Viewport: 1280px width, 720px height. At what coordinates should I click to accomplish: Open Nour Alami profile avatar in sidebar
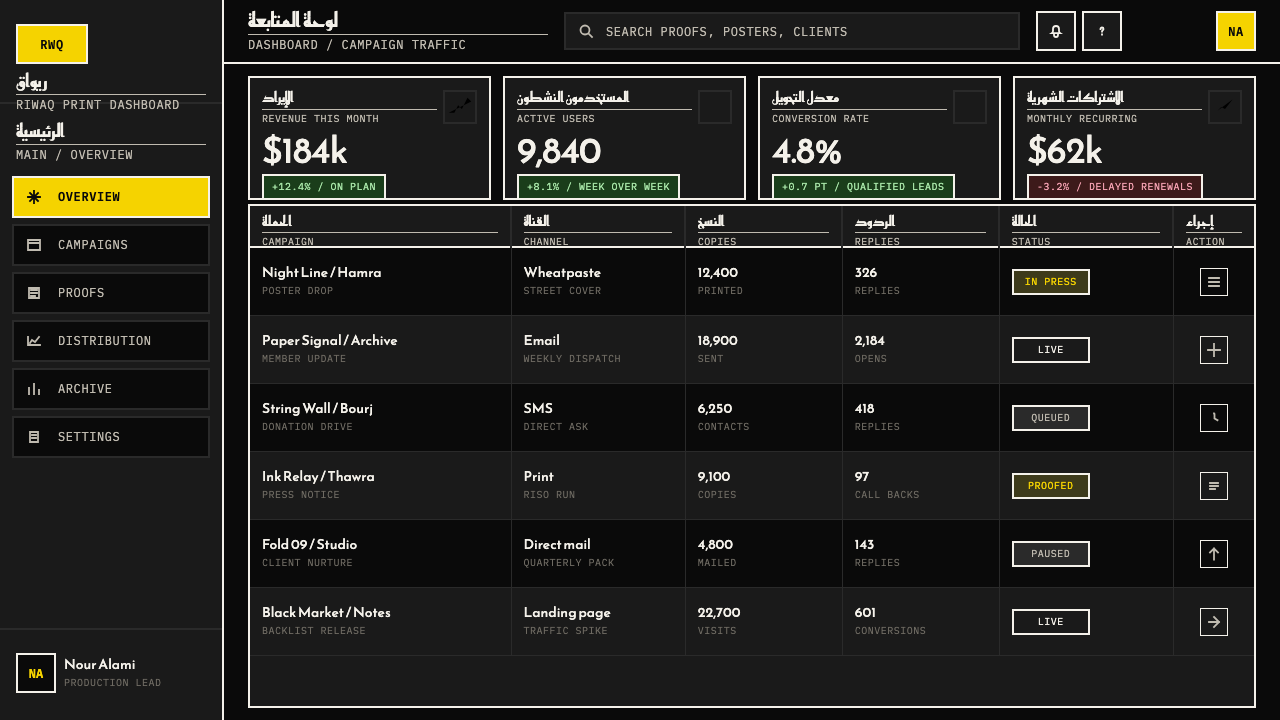tap(36, 673)
